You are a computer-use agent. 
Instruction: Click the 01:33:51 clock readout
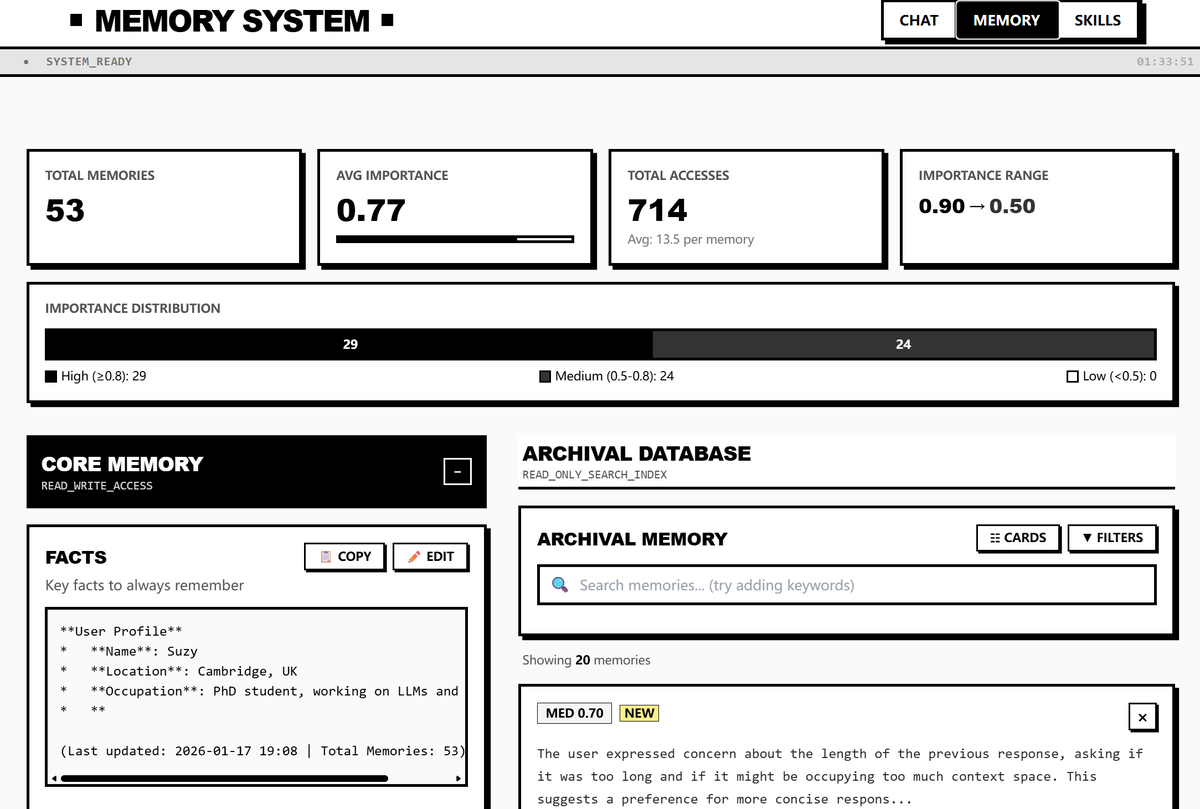(1165, 62)
